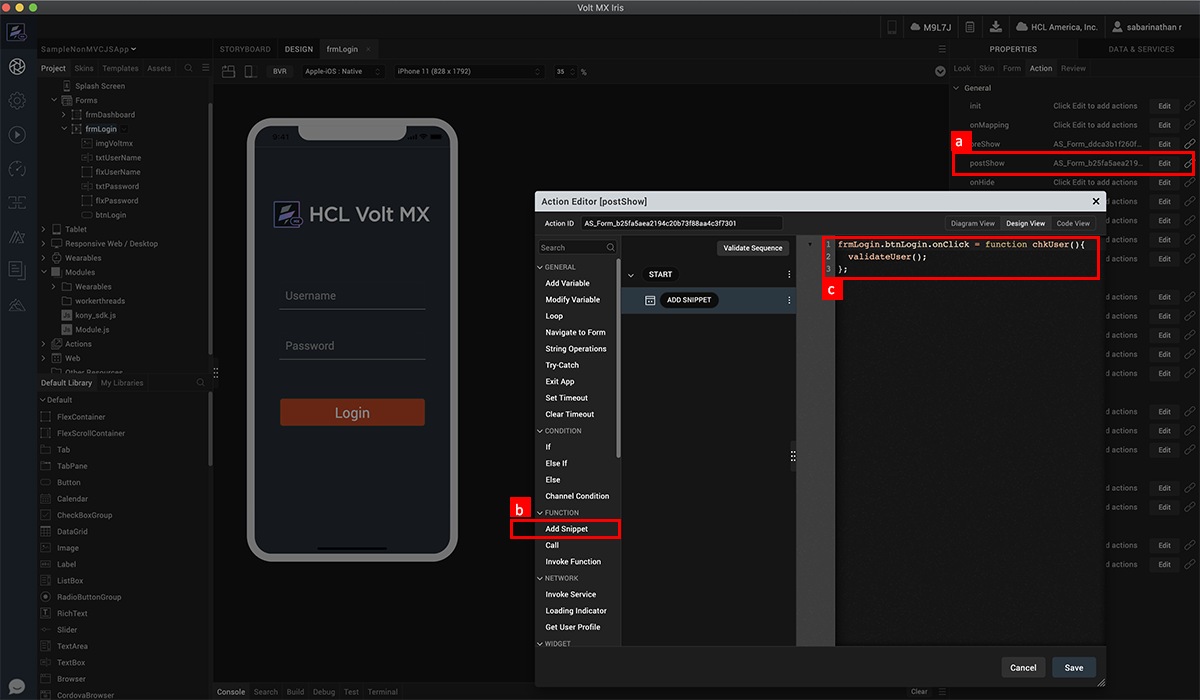Expand the Tablet tree node
Image resolution: width=1200 pixels, height=700 pixels.
[44, 229]
